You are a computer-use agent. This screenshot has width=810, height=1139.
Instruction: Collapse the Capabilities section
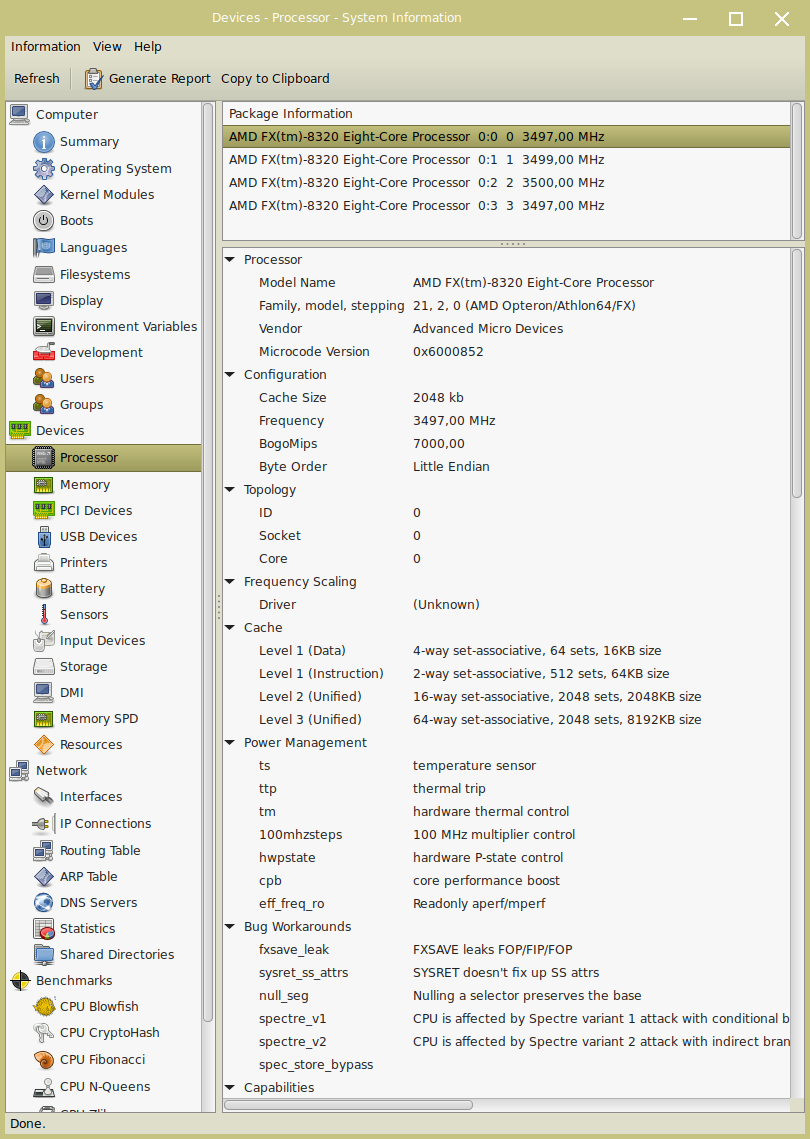click(230, 1088)
